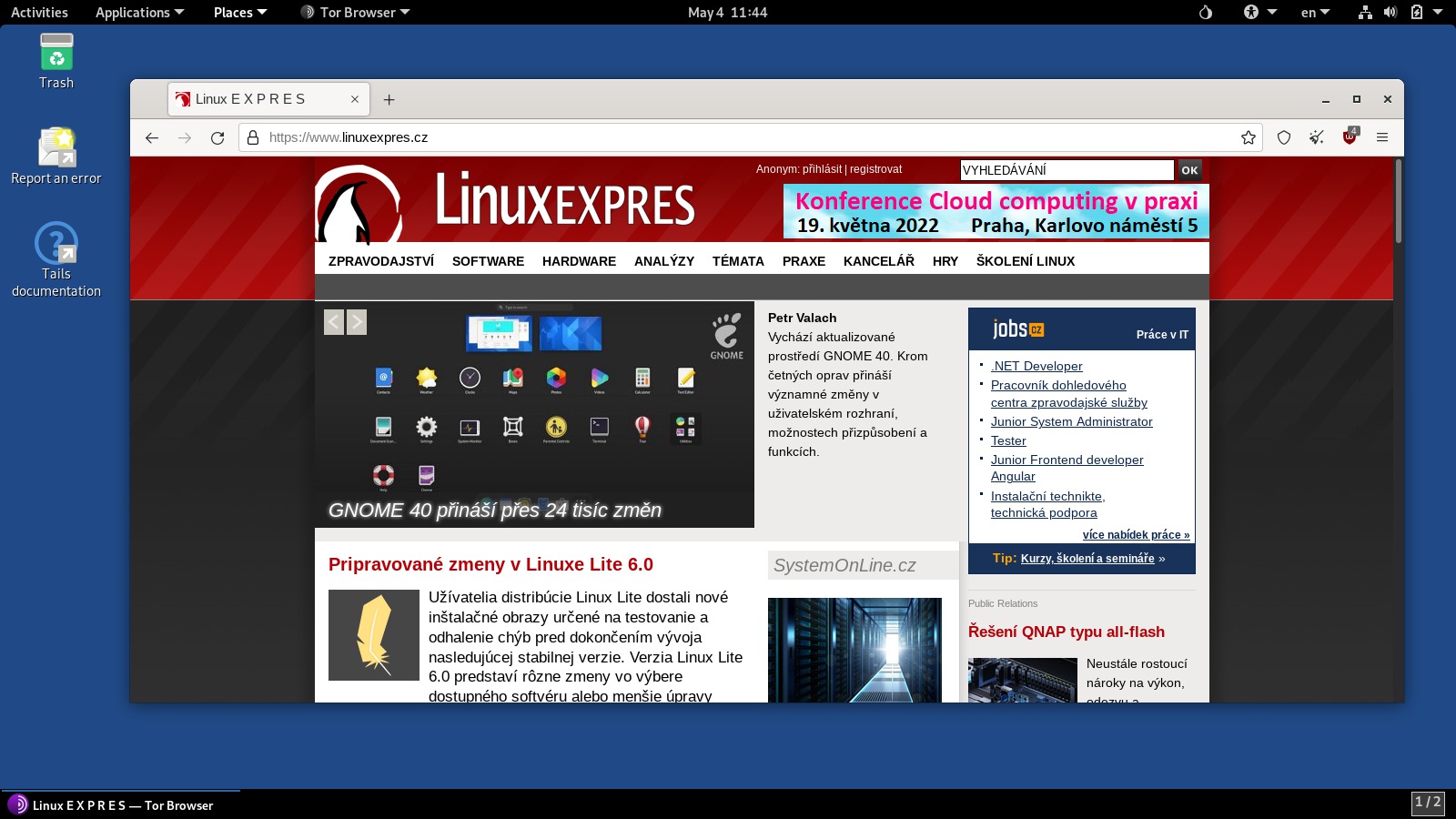Click the workspace switcher 1/2 indicator
Image resolution: width=1456 pixels, height=819 pixels.
(1428, 803)
